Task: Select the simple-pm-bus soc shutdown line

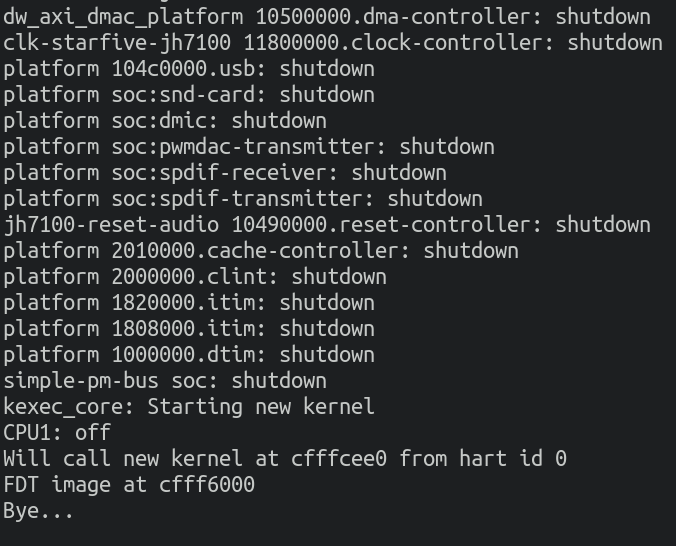Action: click(165, 381)
